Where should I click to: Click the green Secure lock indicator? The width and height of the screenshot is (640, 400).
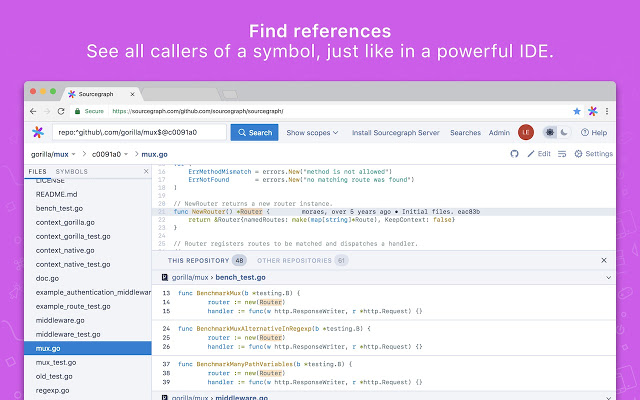tap(89, 111)
